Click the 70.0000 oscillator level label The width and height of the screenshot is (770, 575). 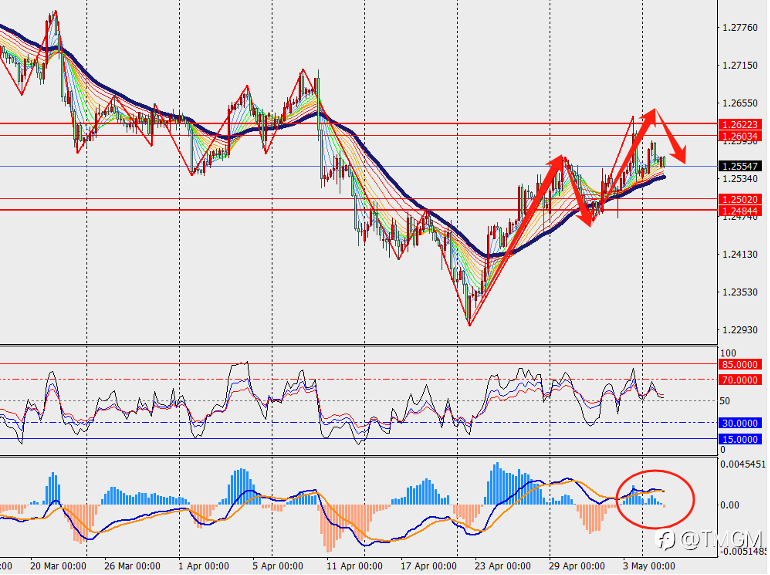click(741, 380)
